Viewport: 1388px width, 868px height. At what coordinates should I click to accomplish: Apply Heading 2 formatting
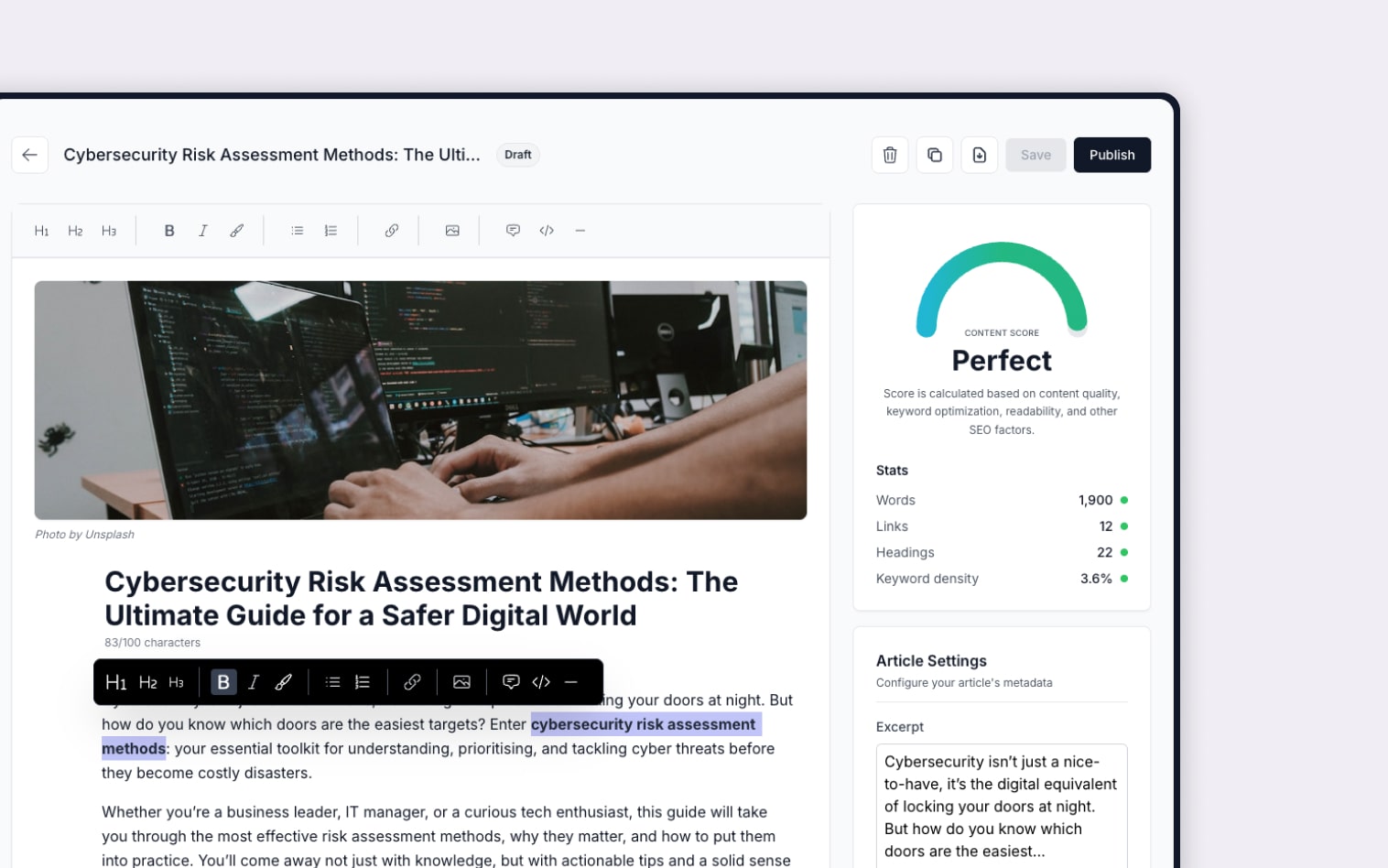pos(75,230)
